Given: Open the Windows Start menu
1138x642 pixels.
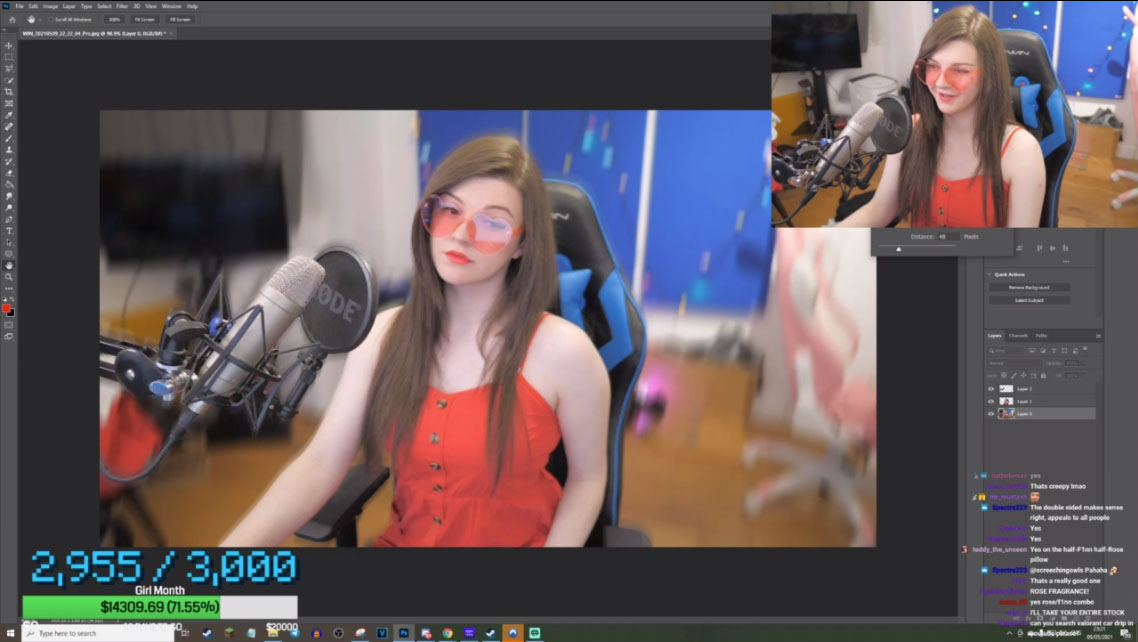Looking at the screenshot, I should point(10,633).
